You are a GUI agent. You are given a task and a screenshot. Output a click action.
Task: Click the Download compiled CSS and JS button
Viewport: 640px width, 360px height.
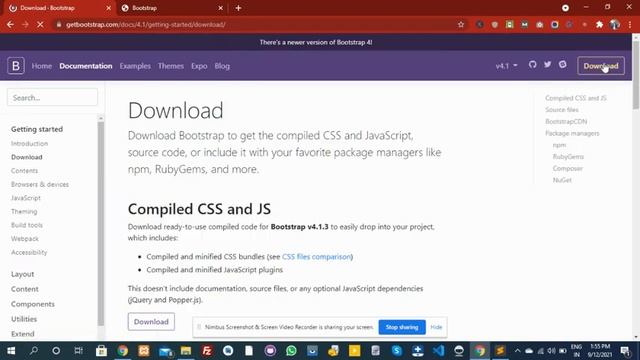click(151, 322)
